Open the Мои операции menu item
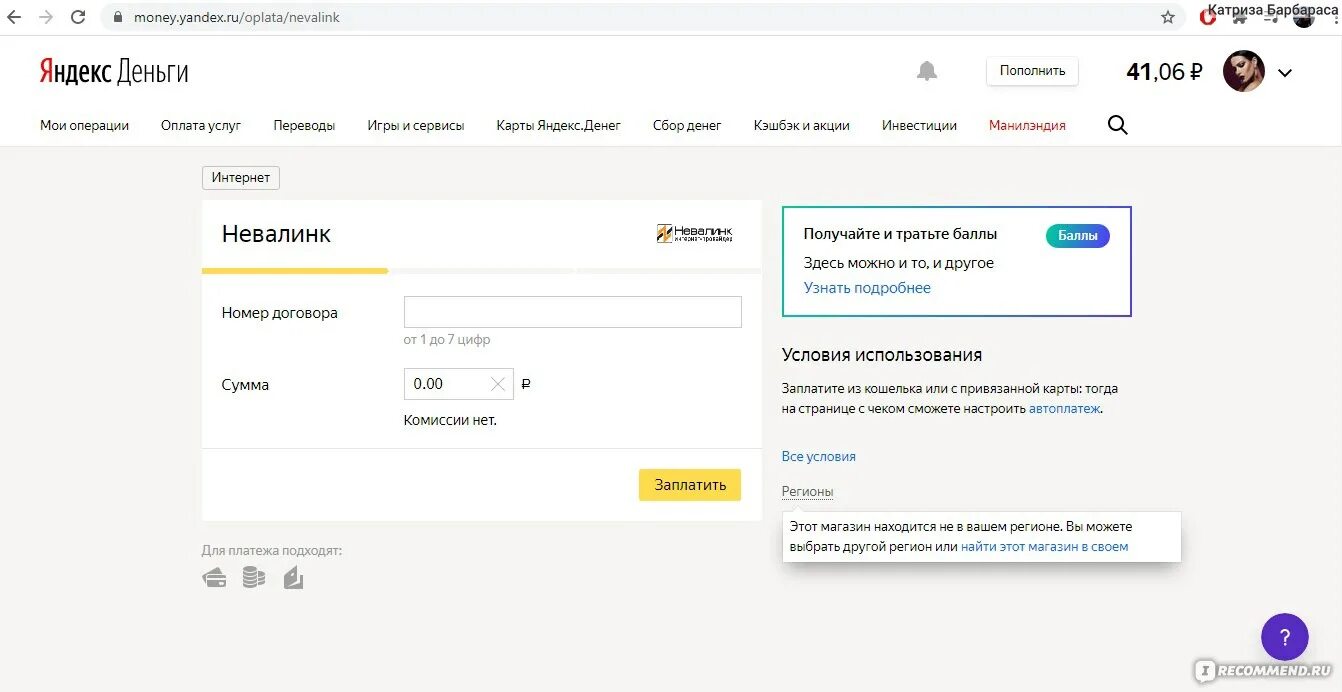Screen dimensions: 1342x692 pyautogui.click(x=85, y=125)
